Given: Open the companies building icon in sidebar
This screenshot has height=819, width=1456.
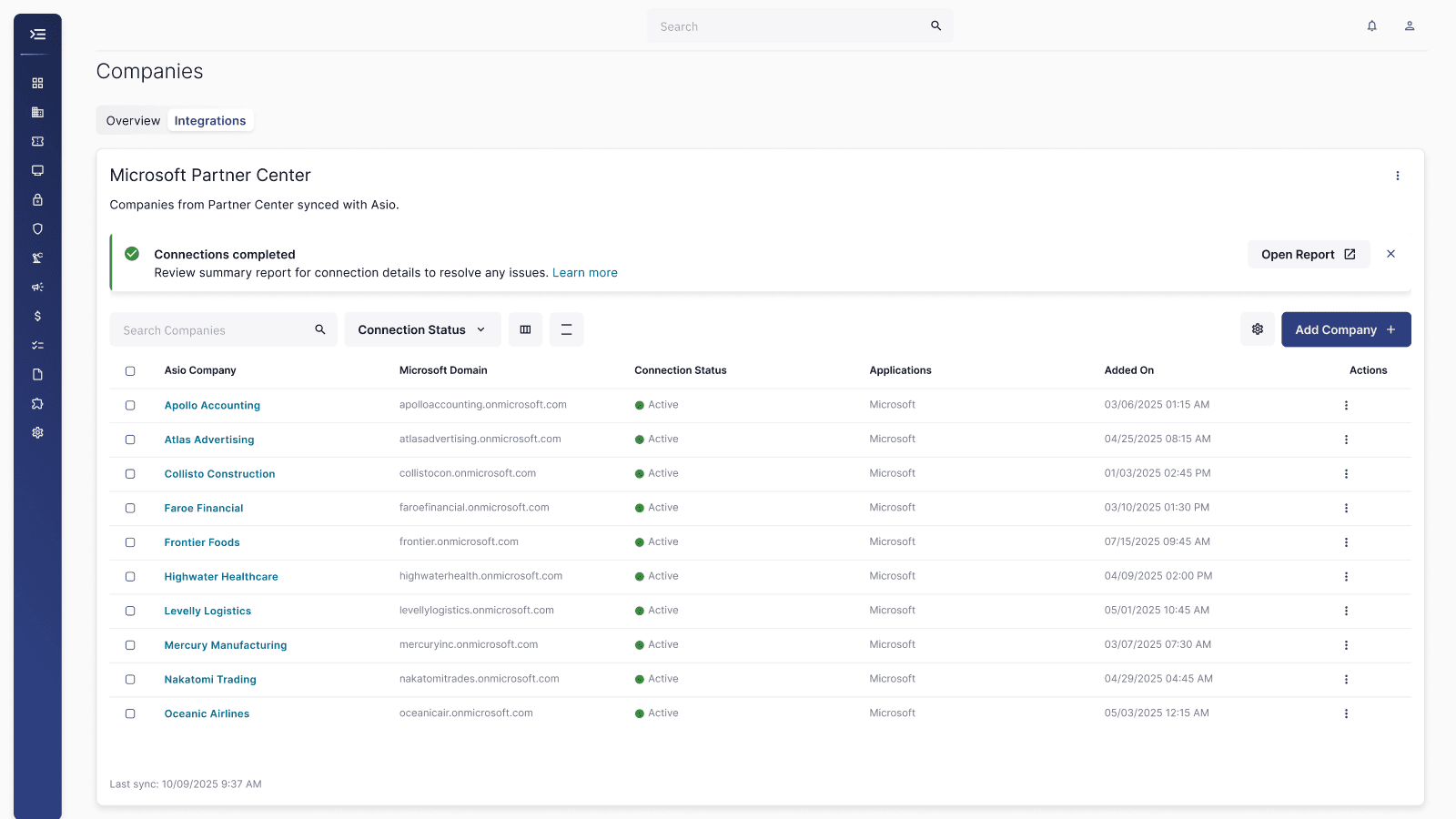Looking at the screenshot, I should coord(37,112).
